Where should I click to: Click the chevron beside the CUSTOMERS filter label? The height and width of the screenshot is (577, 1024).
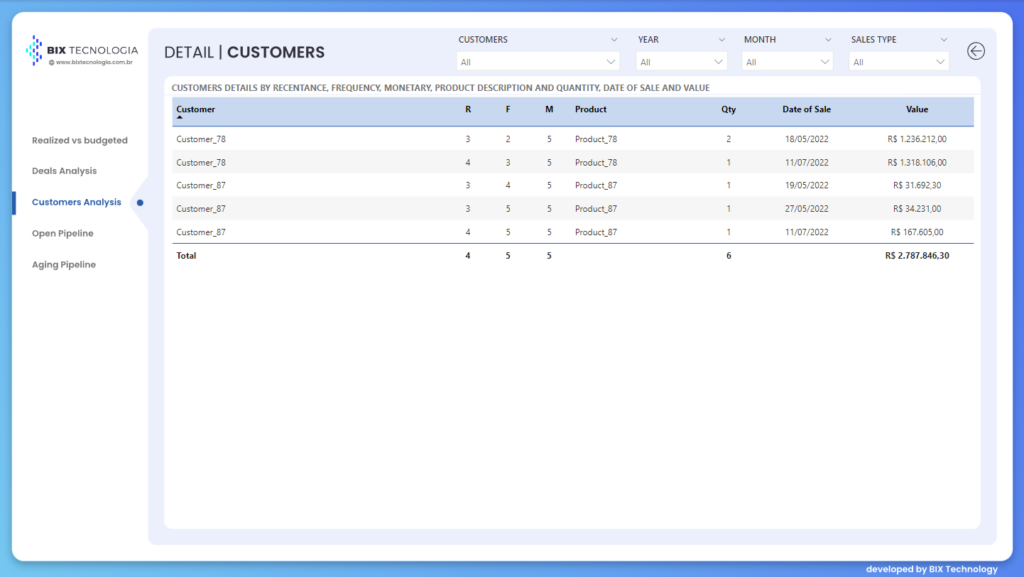click(x=613, y=40)
